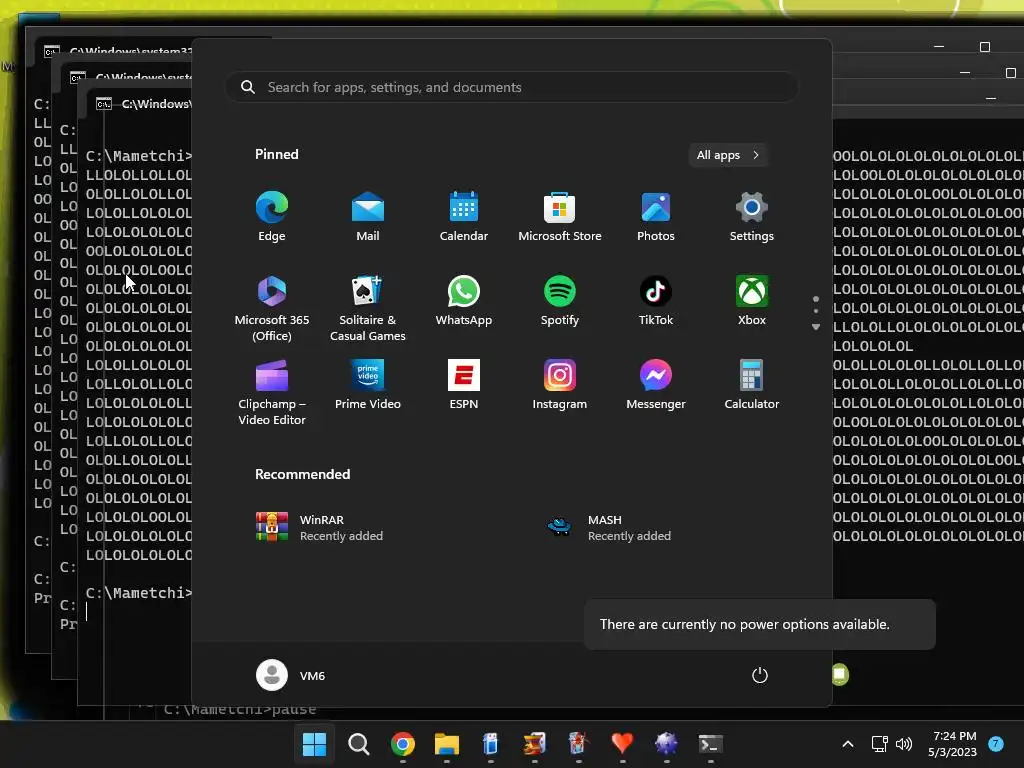Open the blue bottle app on taskbar
This screenshot has width=1024, height=768.
490,743
